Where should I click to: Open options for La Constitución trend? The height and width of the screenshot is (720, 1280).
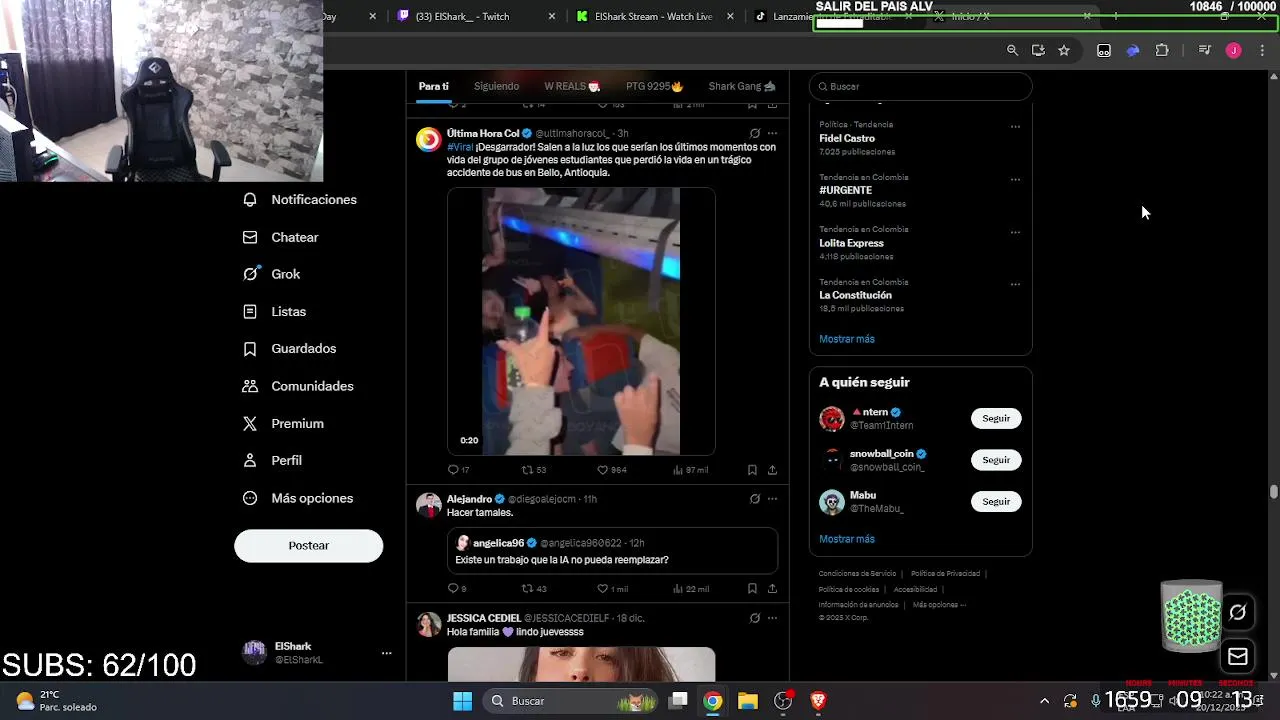[x=1015, y=284]
